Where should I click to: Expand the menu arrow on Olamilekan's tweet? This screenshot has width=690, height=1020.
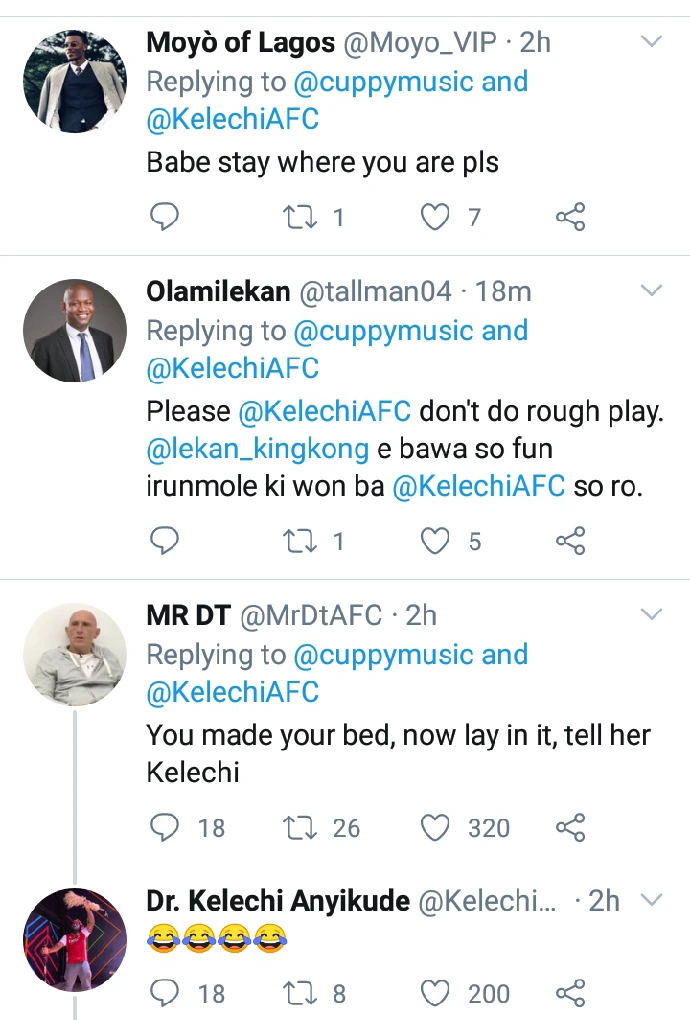[x=651, y=291]
